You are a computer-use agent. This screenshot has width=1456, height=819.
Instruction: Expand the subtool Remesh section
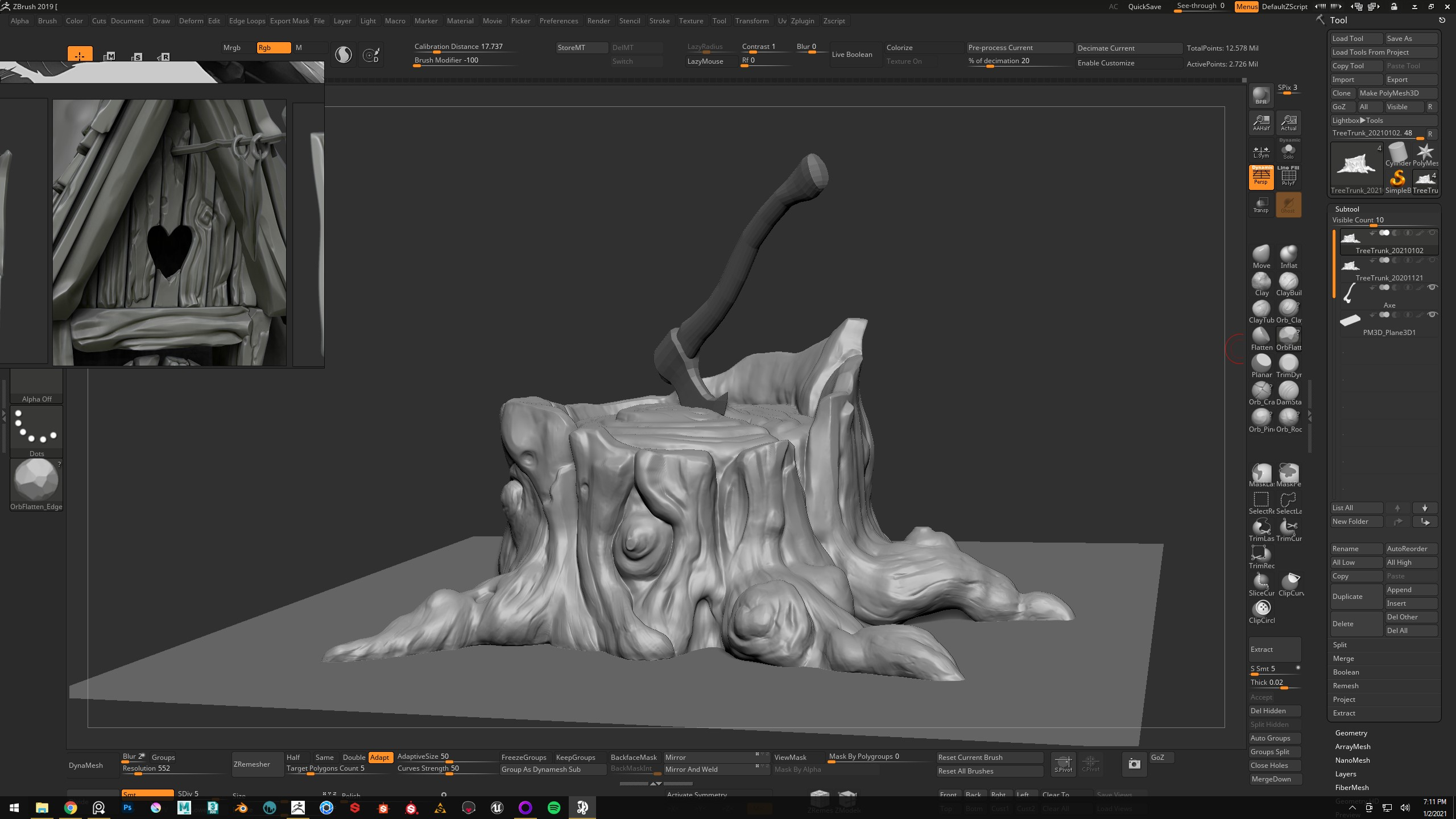click(x=1345, y=686)
